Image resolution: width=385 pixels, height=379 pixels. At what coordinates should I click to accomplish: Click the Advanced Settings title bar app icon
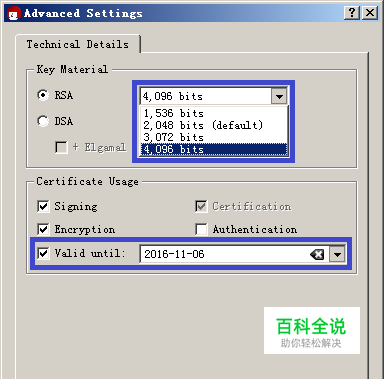coord(14,14)
